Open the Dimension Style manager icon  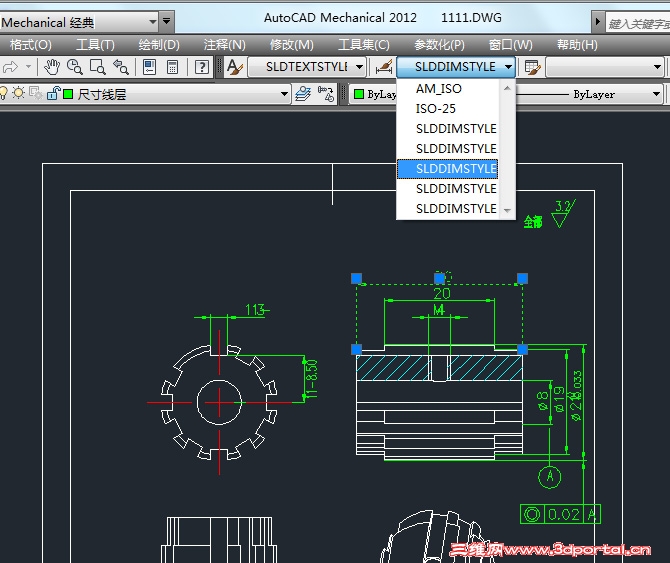pyautogui.click(x=383, y=67)
